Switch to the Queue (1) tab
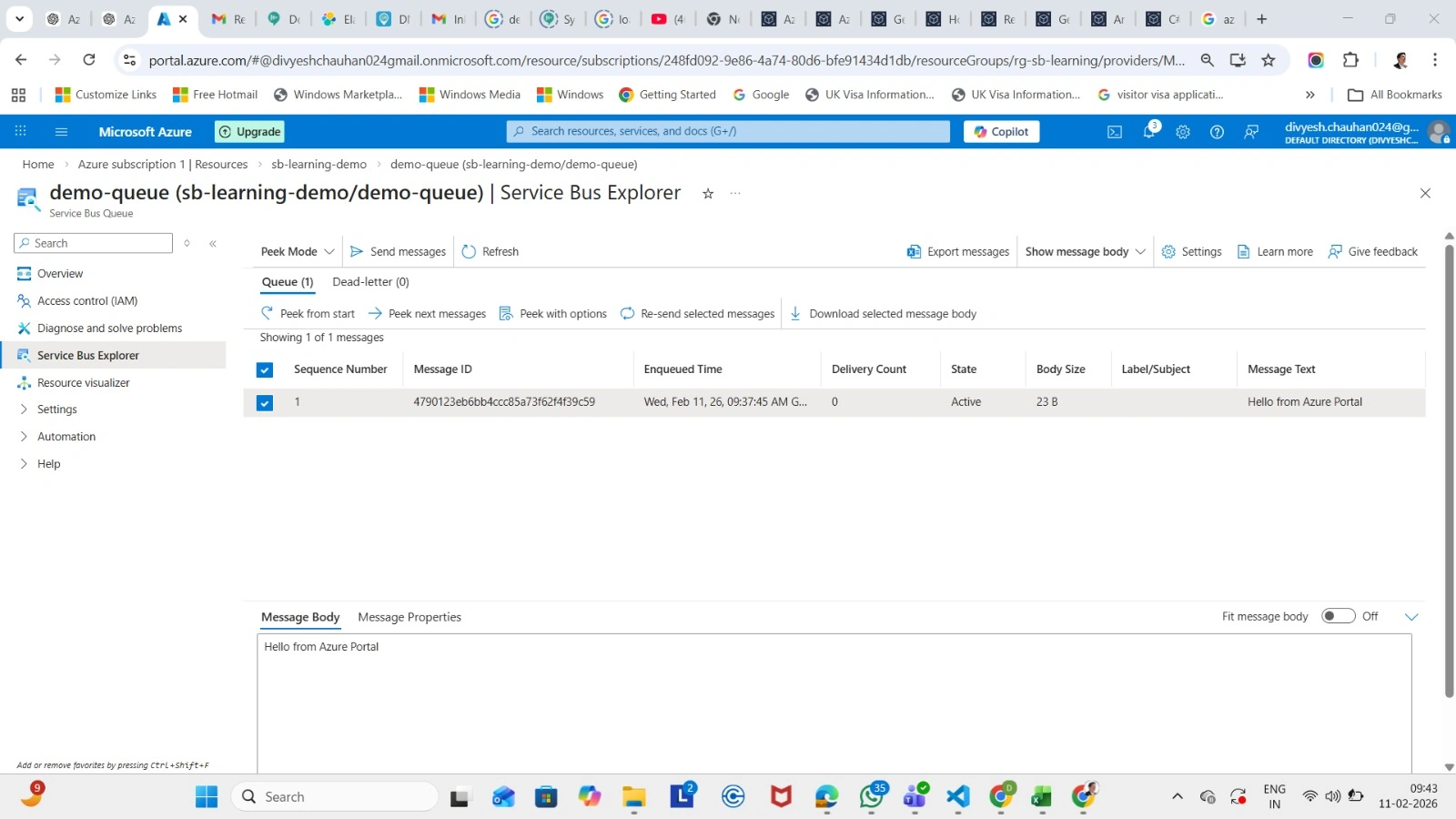The width and height of the screenshot is (1456, 819). coord(288,282)
